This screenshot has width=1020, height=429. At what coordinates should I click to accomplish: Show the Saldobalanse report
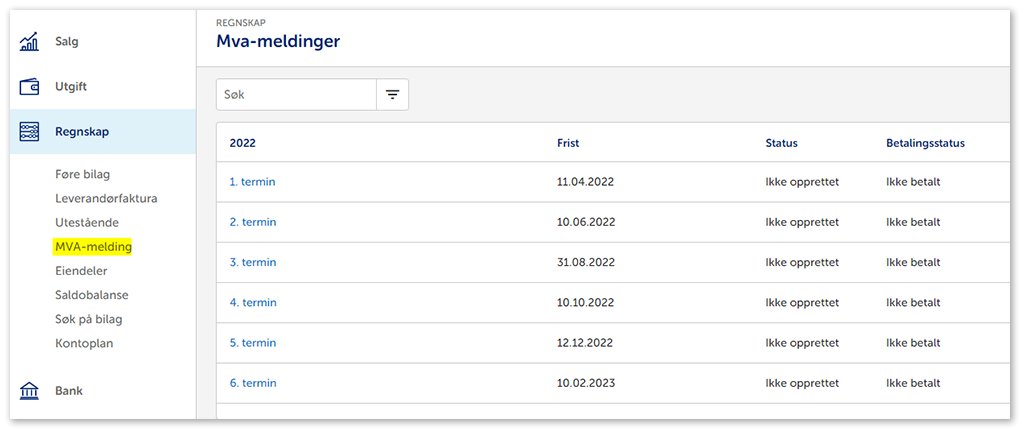click(x=91, y=295)
